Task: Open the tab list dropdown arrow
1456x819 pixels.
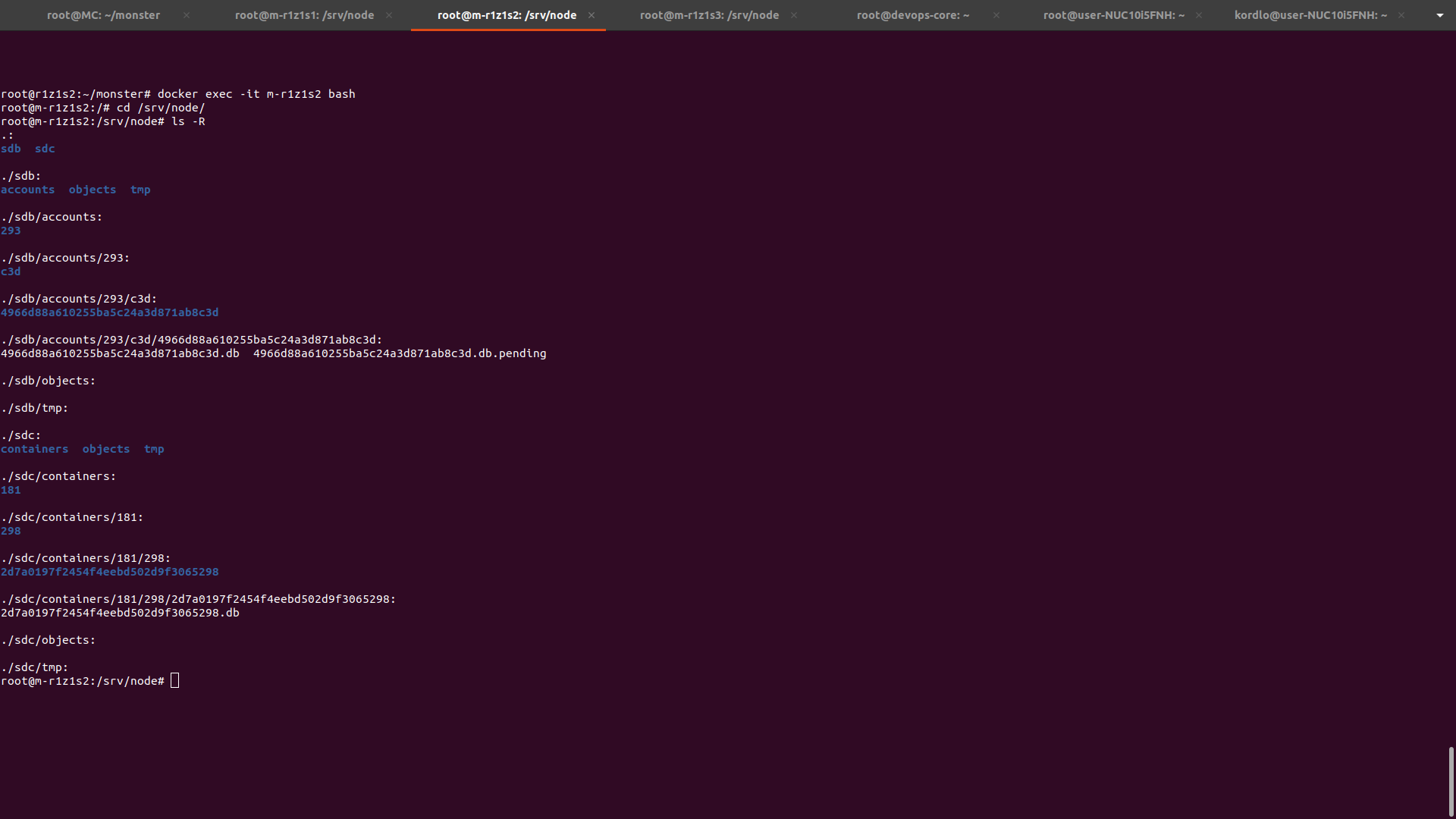Action: pos(1439,15)
